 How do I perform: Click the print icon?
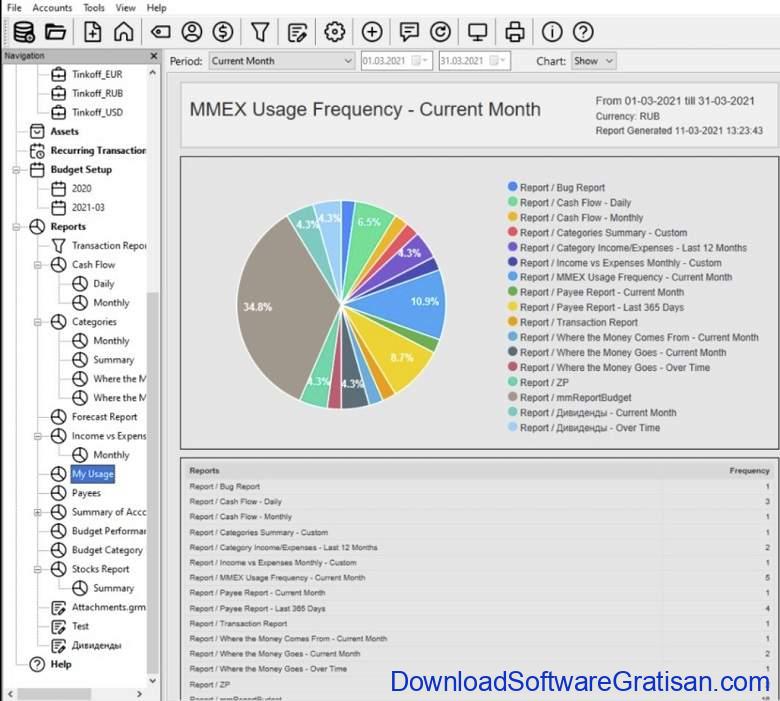515,32
